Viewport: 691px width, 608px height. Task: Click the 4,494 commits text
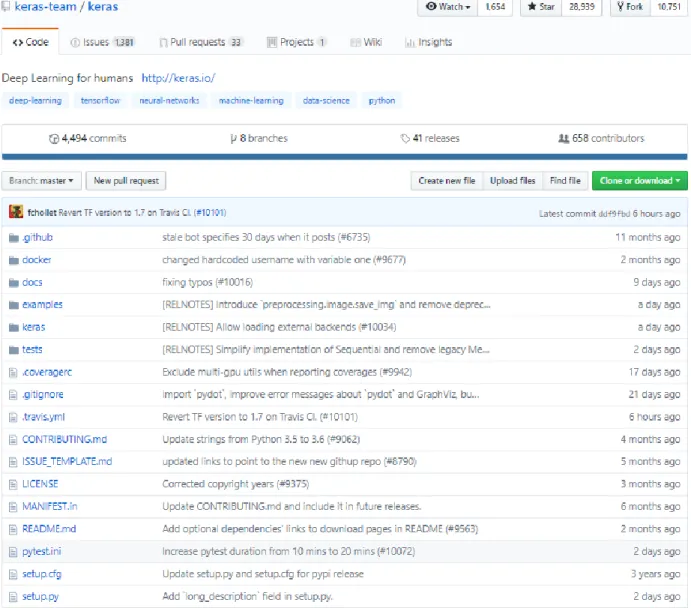(x=94, y=138)
